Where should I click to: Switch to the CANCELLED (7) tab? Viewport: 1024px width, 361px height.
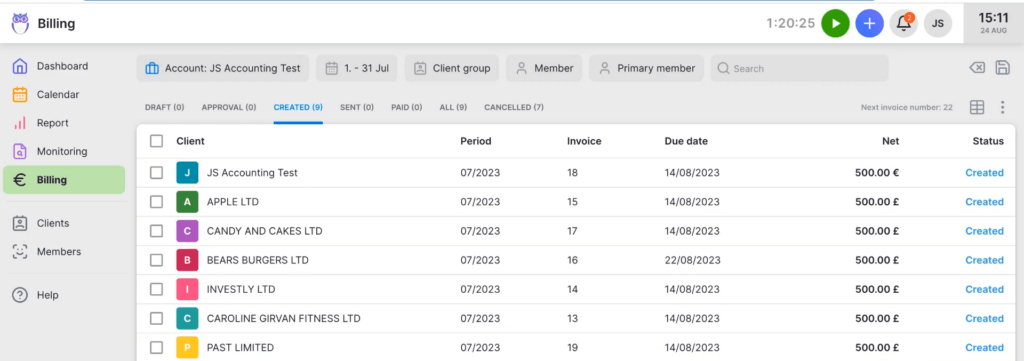pyautogui.click(x=513, y=108)
